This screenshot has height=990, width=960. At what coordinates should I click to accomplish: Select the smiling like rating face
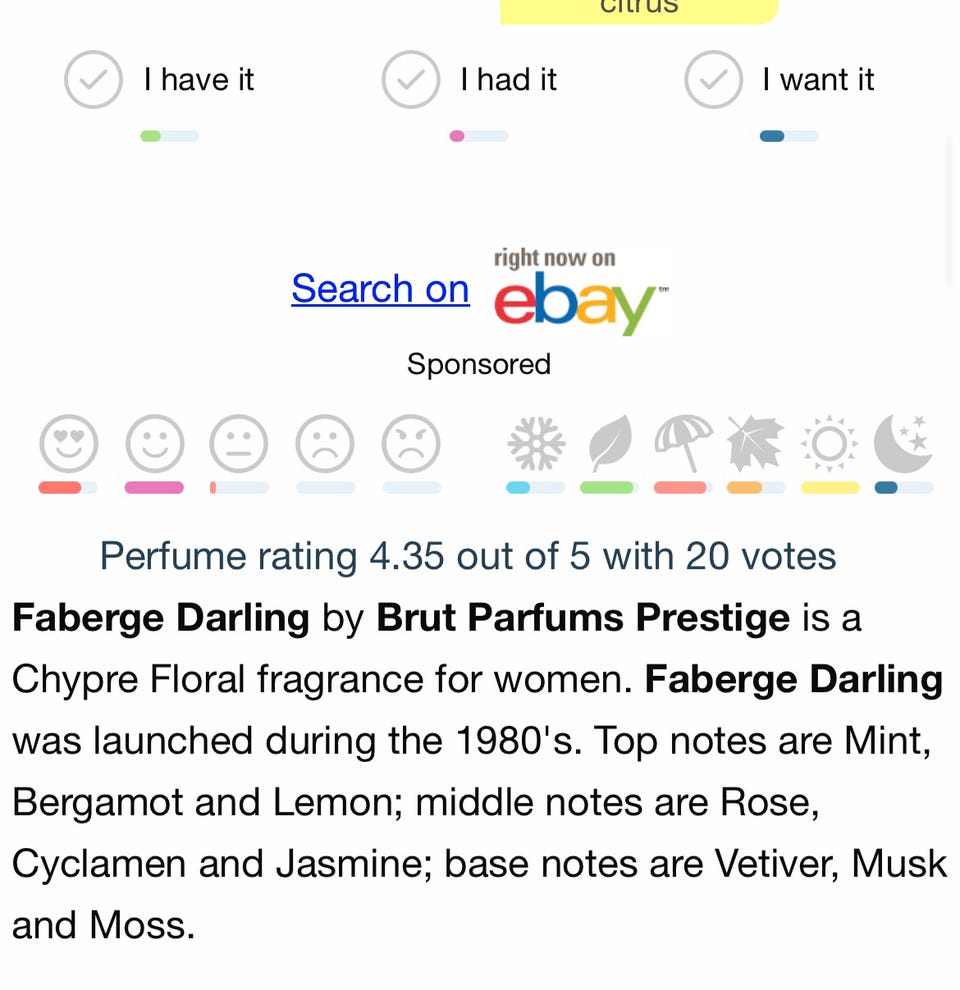pos(154,444)
